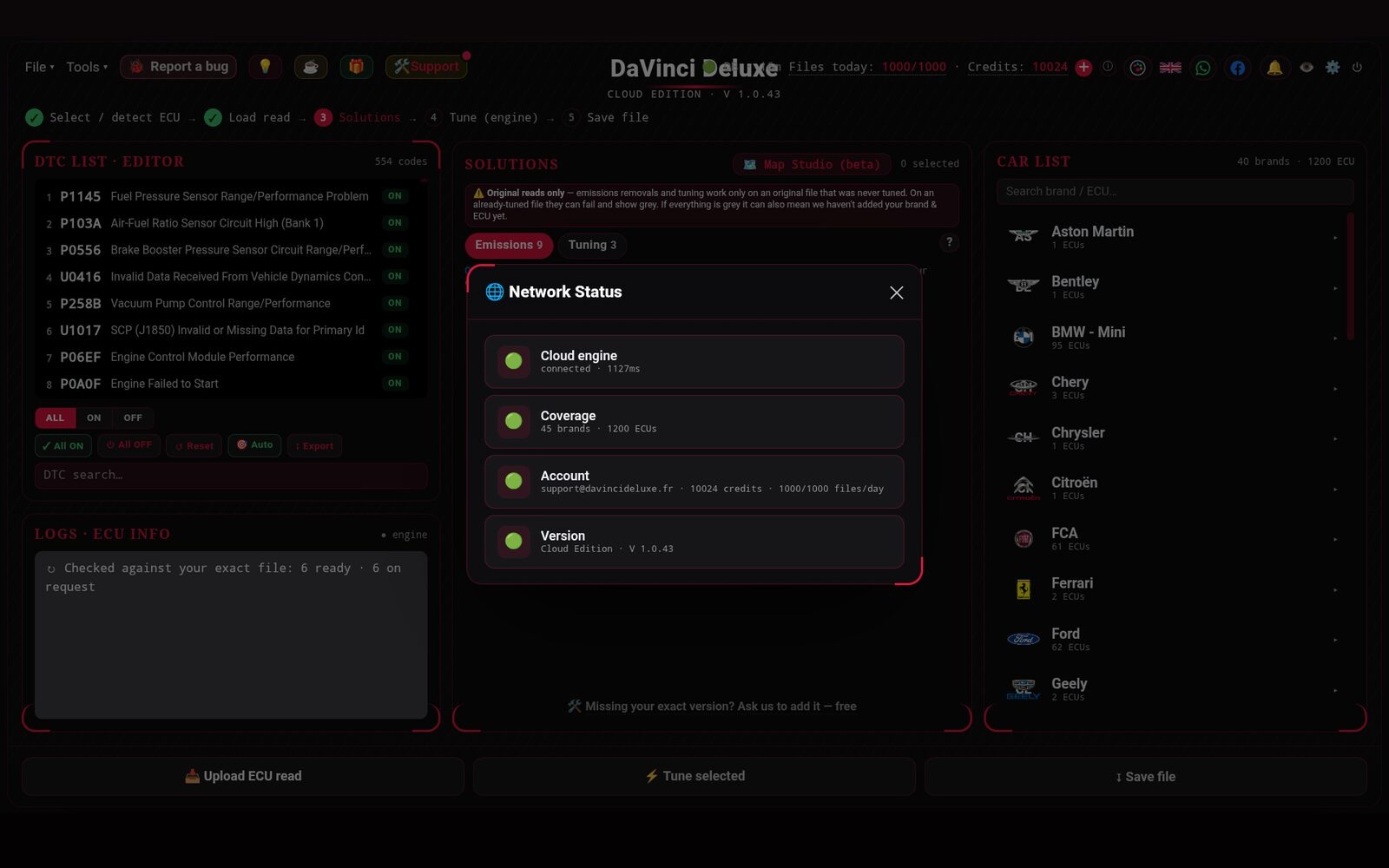The height and width of the screenshot is (868, 1389).
Task: Click the power logout icon
Action: 1357,67
